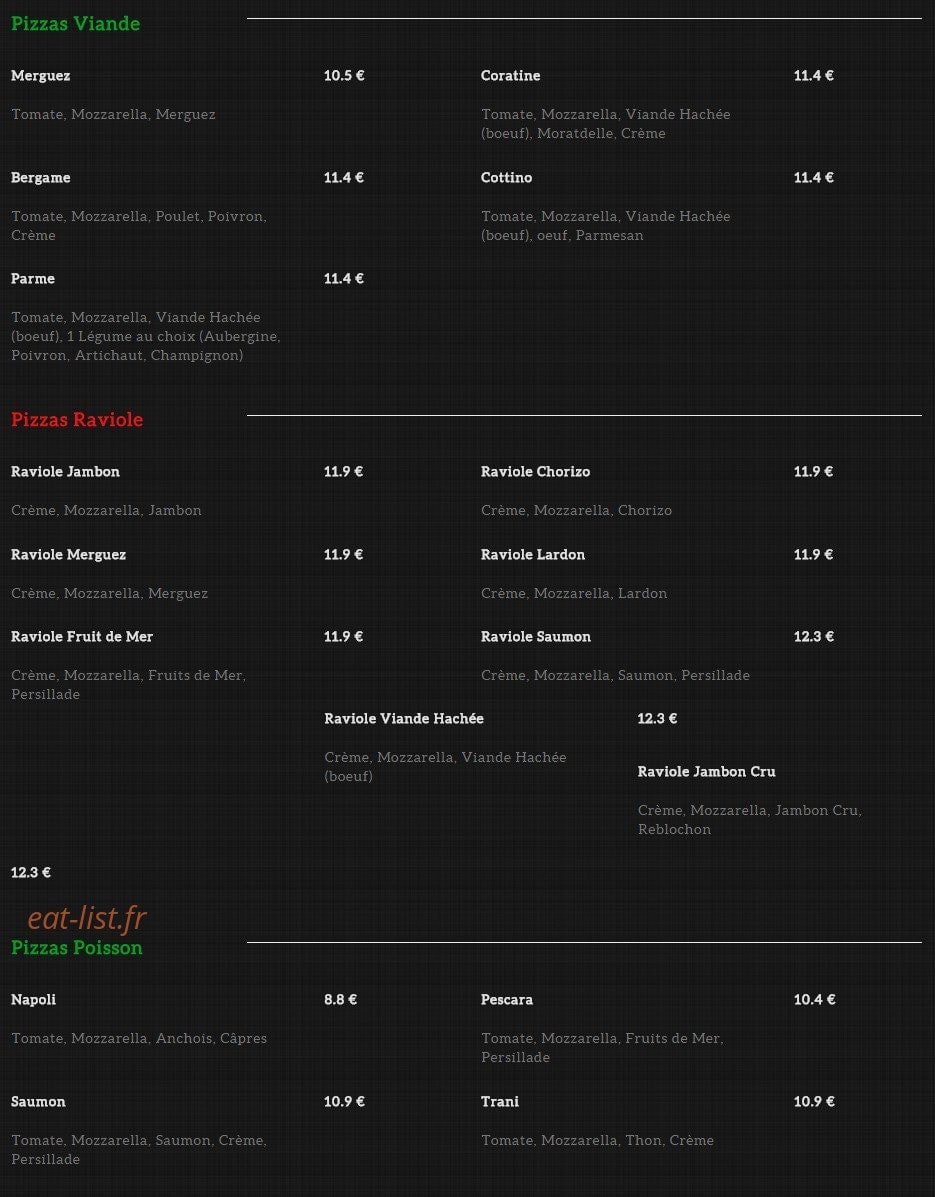Select the Merguez pizza name
935x1197 pixels.
40,76
